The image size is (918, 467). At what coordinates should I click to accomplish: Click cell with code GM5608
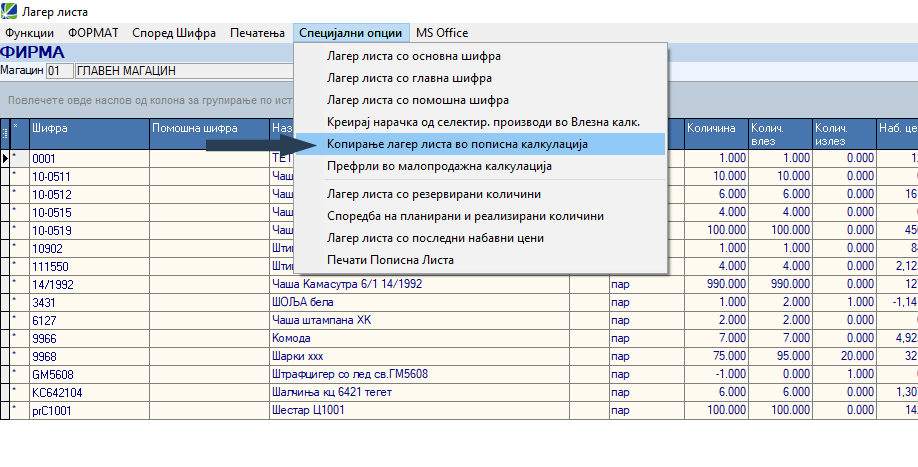click(90, 375)
